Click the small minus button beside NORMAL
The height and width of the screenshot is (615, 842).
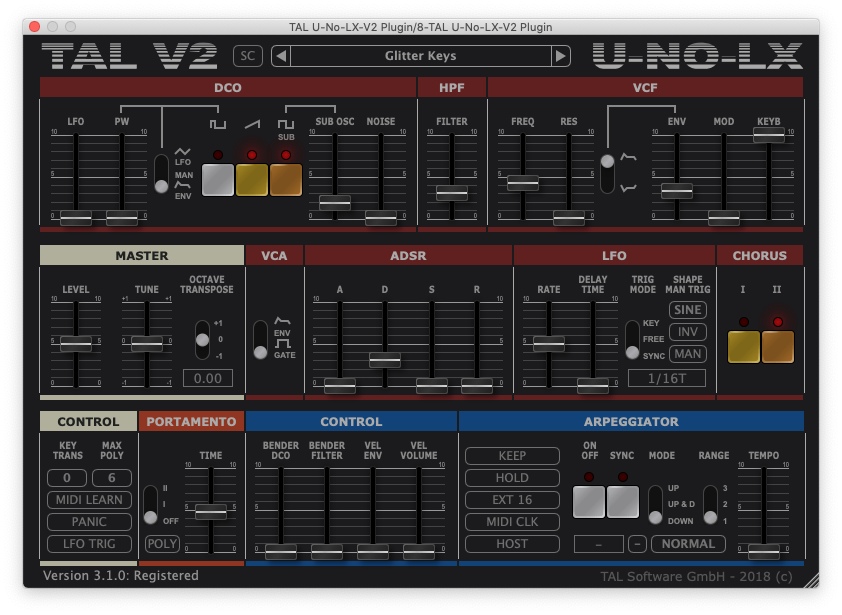(x=637, y=544)
